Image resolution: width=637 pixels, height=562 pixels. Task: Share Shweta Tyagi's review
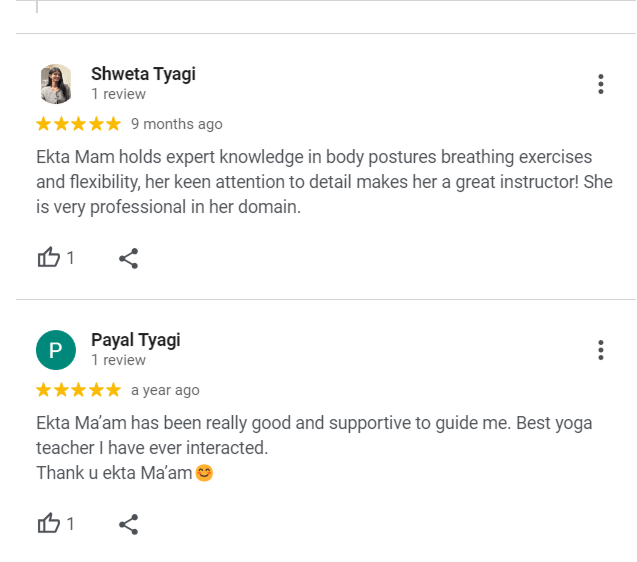click(x=128, y=258)
